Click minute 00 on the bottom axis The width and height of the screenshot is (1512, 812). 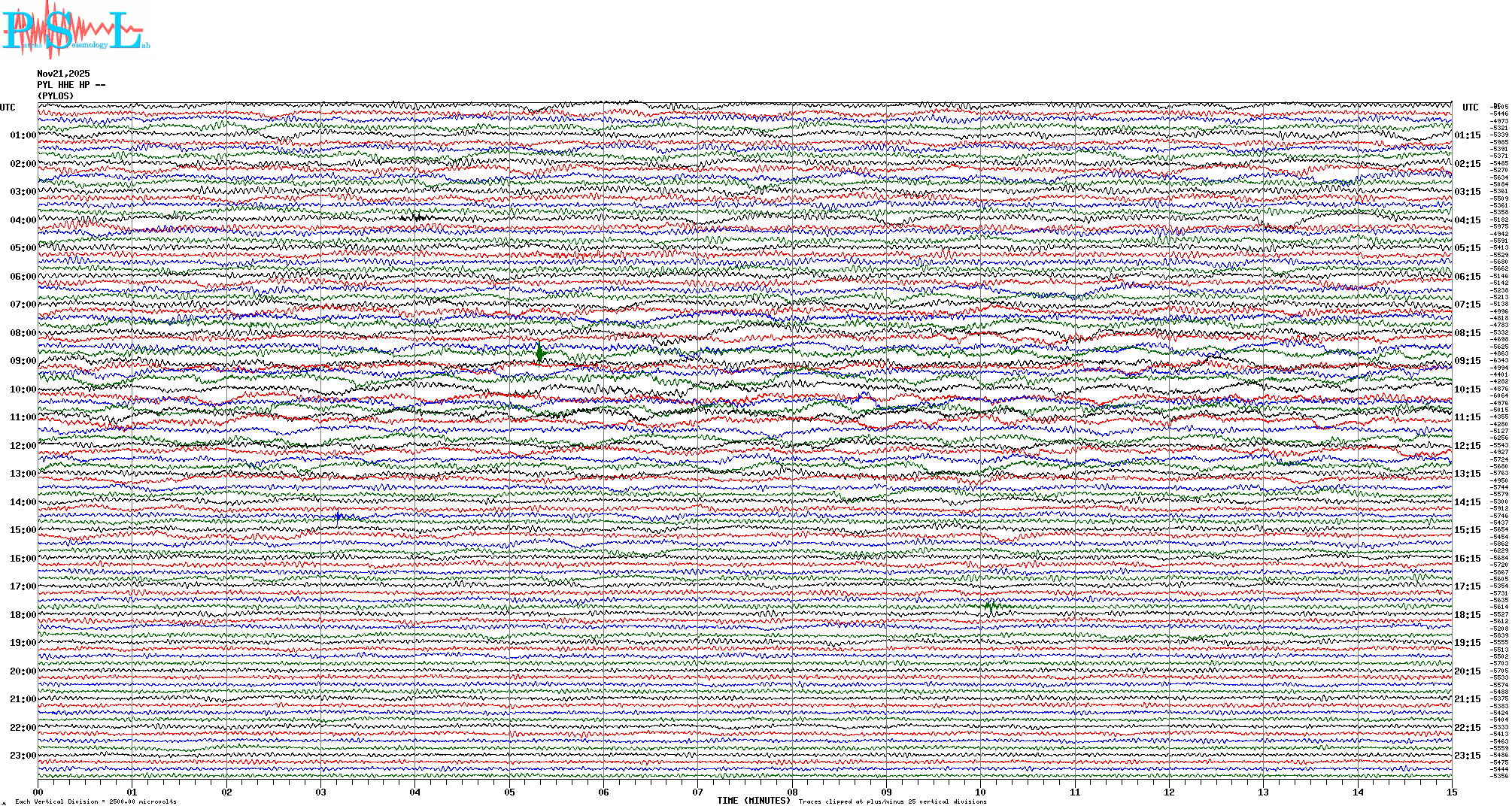pyautogui.click(x=38, y=792)
